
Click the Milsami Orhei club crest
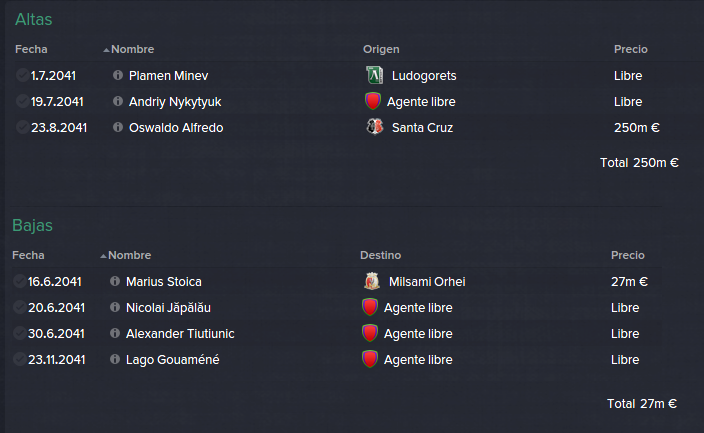[x=371, y=281]
